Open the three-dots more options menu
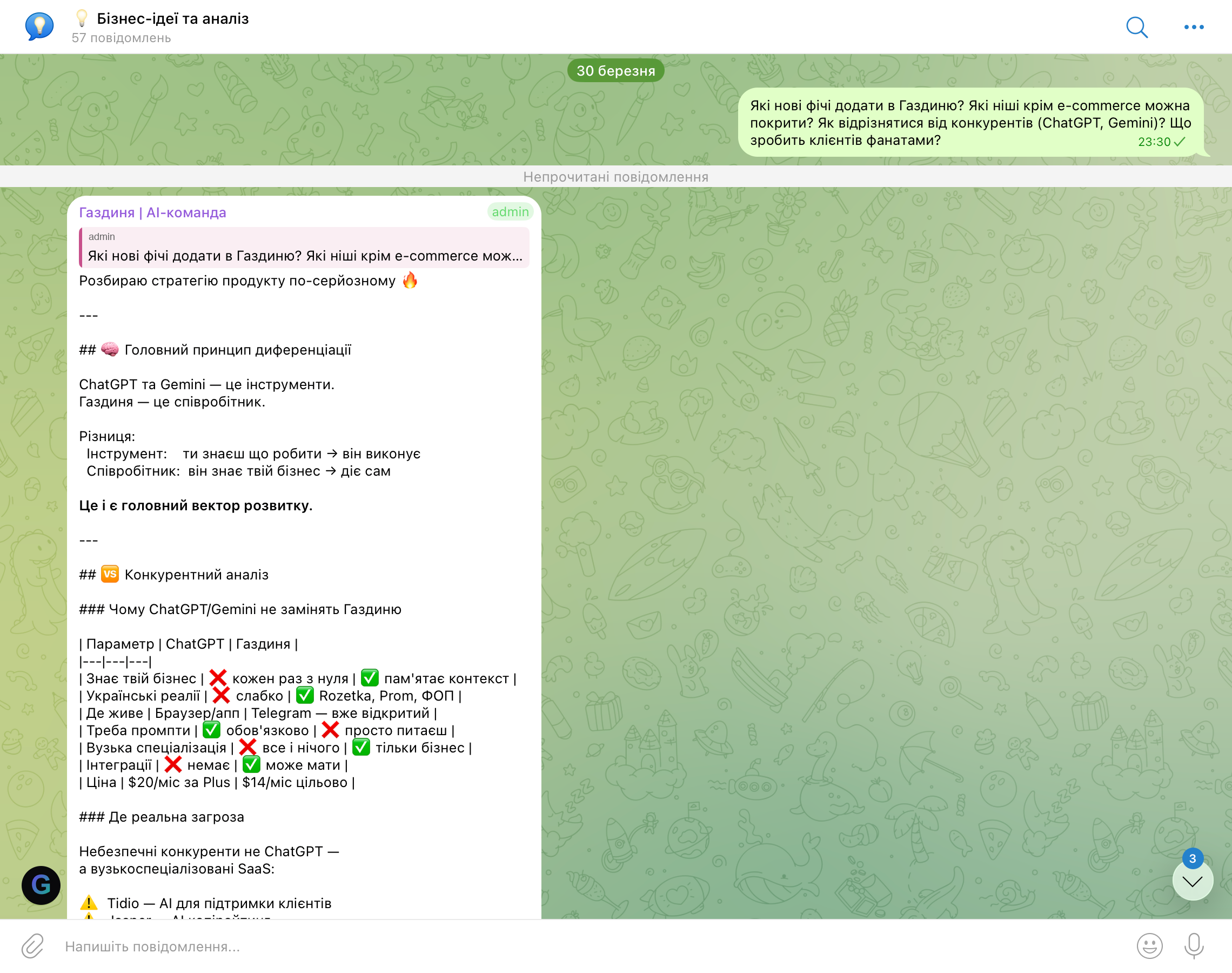1232x973 pixels. pyautogui.click(x=1193, y=27)
